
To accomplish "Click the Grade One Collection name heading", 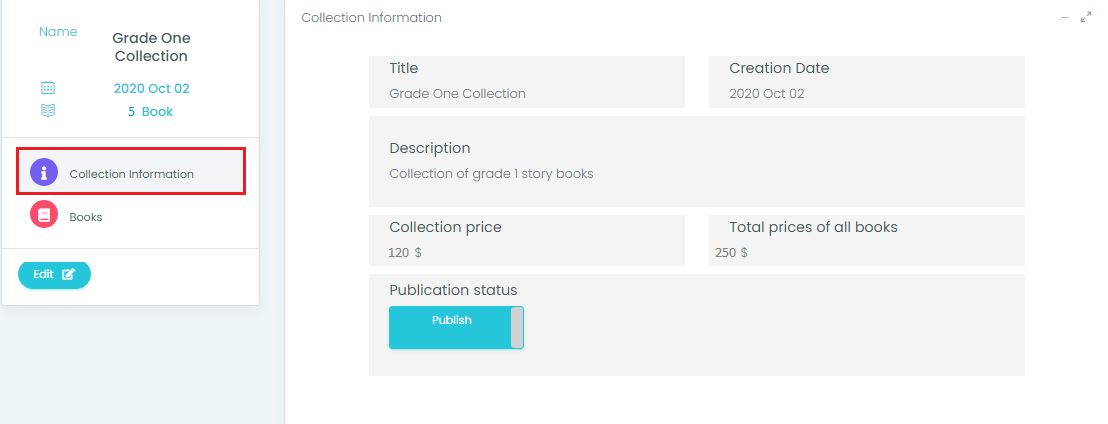I will 151,47.
